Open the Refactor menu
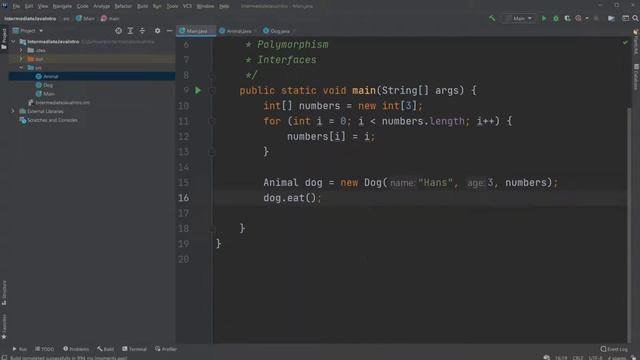 [x=123, y=6]
